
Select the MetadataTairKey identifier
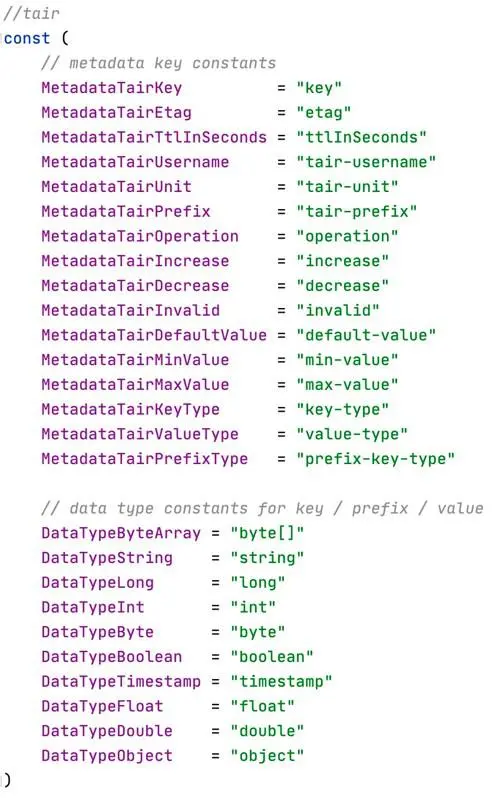point(111,88)
